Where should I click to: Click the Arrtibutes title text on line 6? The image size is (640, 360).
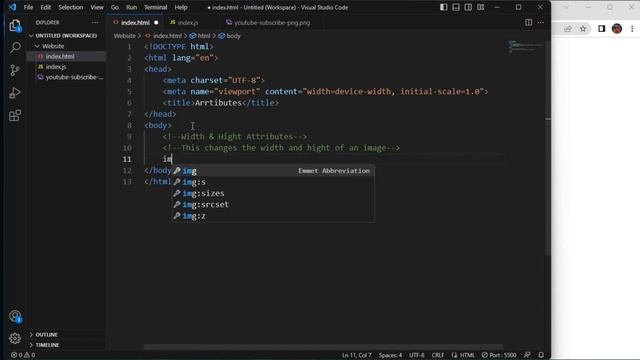pos(218,103)
